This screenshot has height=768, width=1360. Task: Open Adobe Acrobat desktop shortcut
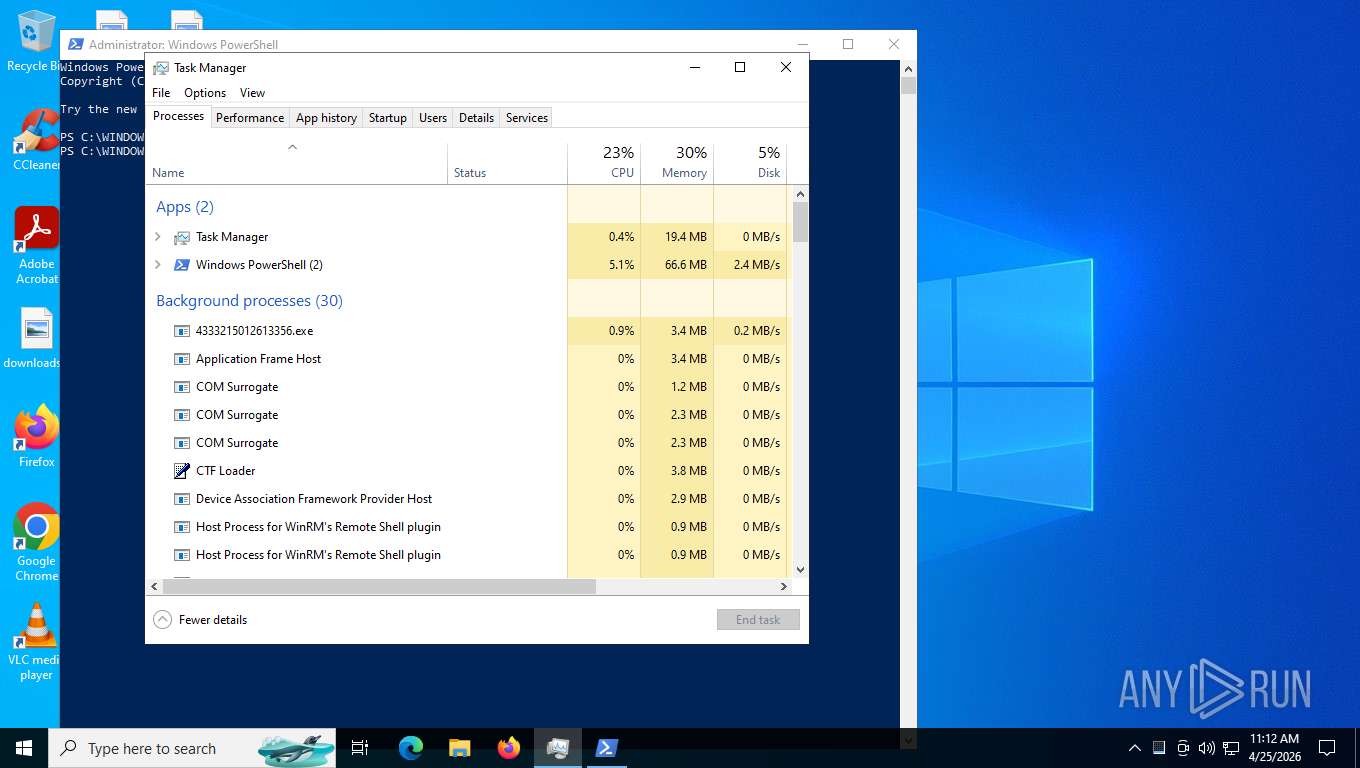(36, 246)
